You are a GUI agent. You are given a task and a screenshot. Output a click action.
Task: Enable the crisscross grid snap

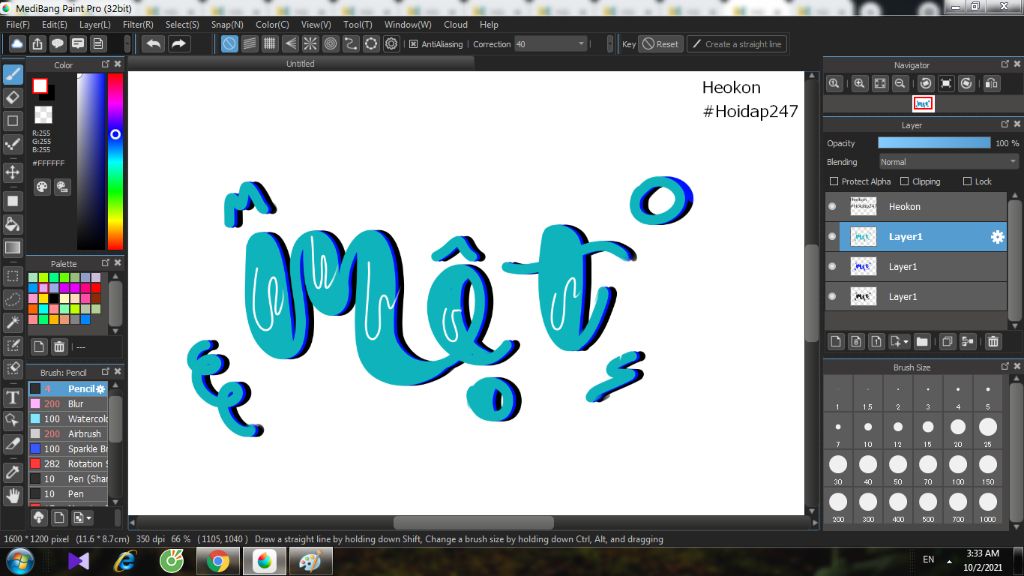pyautogui.click(x=270, y=44)
